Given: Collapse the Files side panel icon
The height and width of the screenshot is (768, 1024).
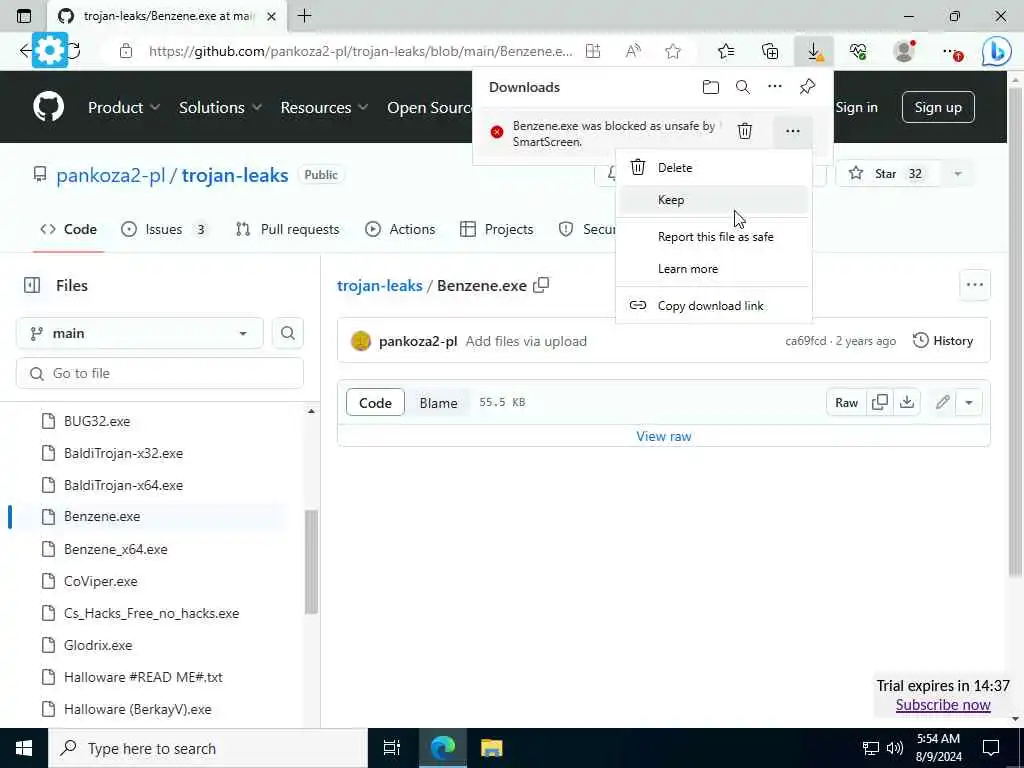Looking at the screenshot, I should tap(31, 285).
